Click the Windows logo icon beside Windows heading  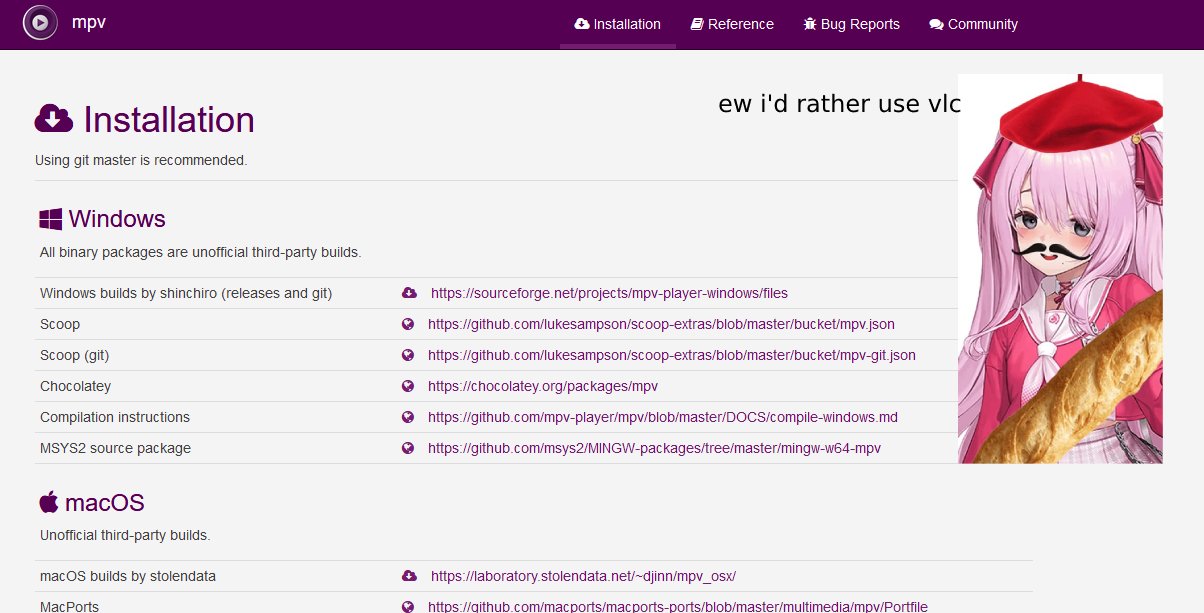pos(50,220)
